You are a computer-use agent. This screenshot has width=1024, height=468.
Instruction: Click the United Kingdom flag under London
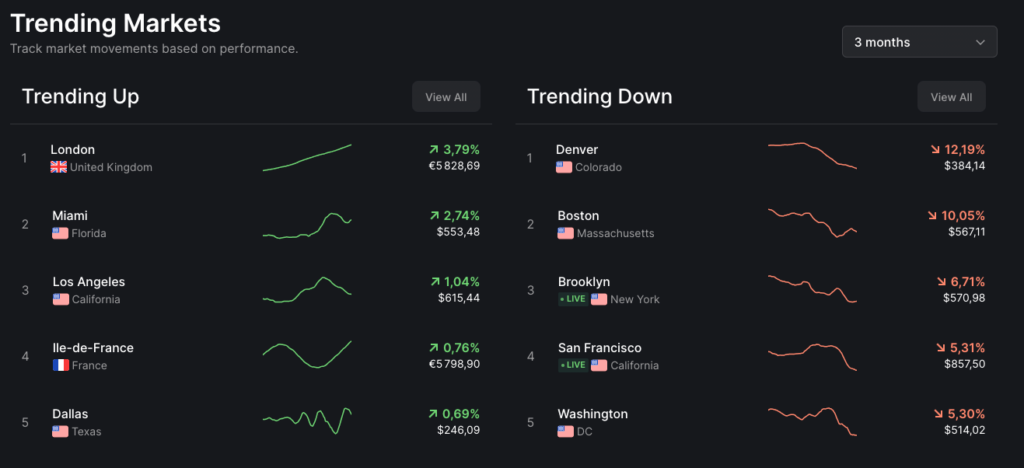click(x=58, y=167)
